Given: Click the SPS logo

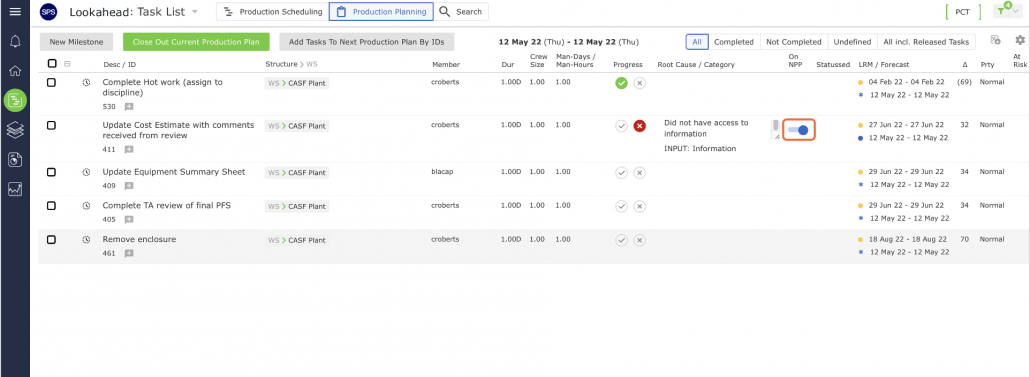Looking at the screenshot, I should pos(48,11).
